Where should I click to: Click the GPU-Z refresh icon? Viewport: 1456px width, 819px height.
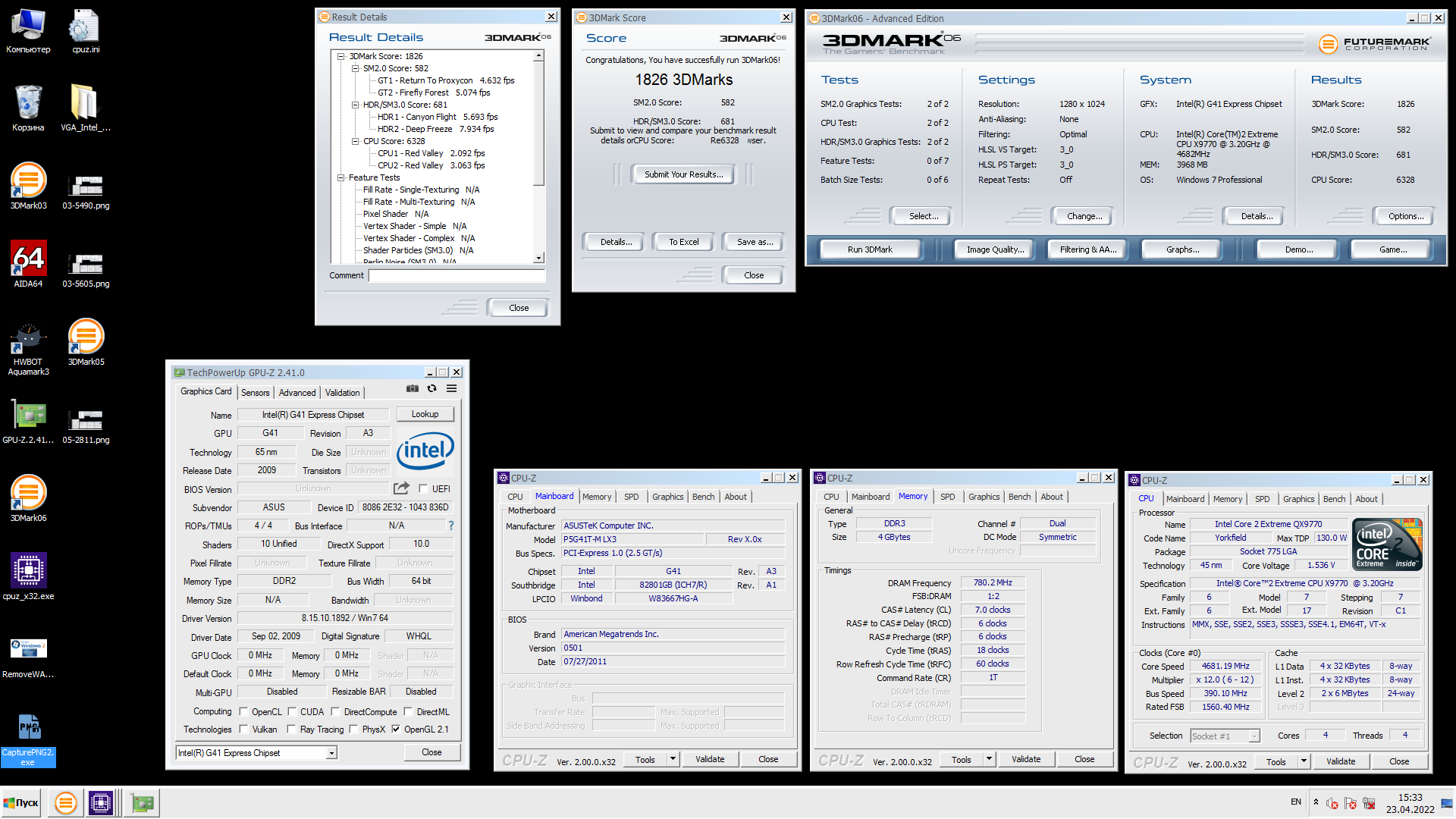431,389
